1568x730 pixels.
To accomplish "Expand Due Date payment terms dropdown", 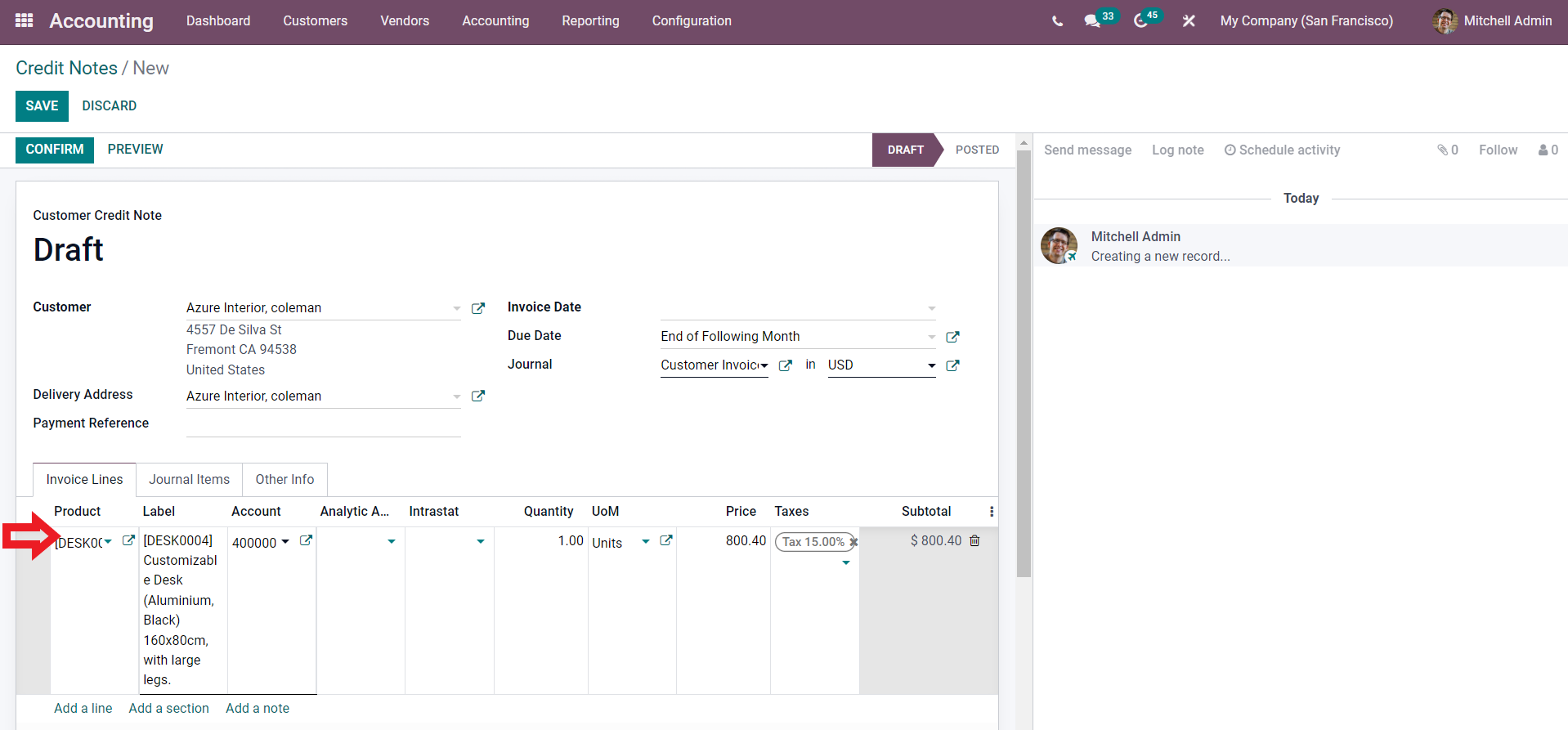I will 931,337.
